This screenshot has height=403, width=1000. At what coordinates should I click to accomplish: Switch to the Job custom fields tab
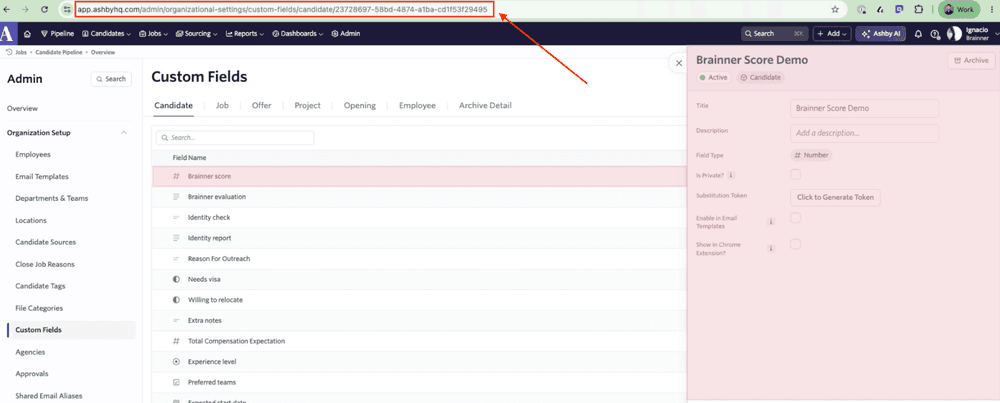pos(222,106)
